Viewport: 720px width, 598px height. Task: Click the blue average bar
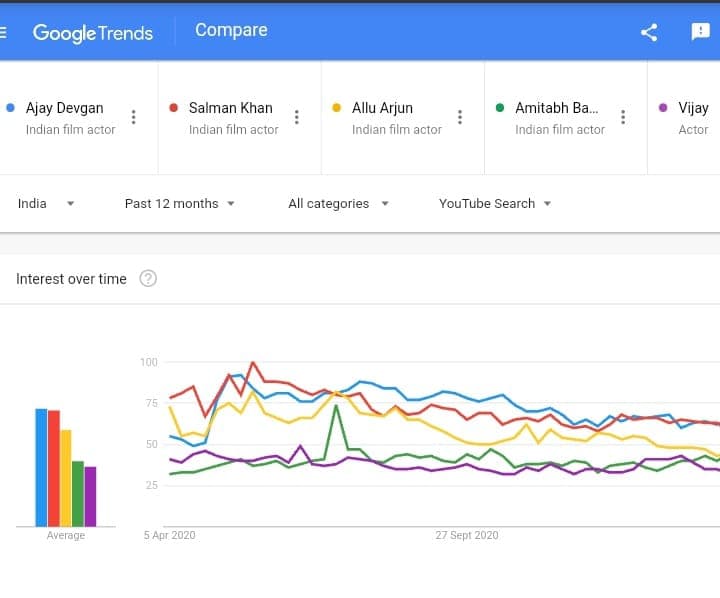(41, 467)
